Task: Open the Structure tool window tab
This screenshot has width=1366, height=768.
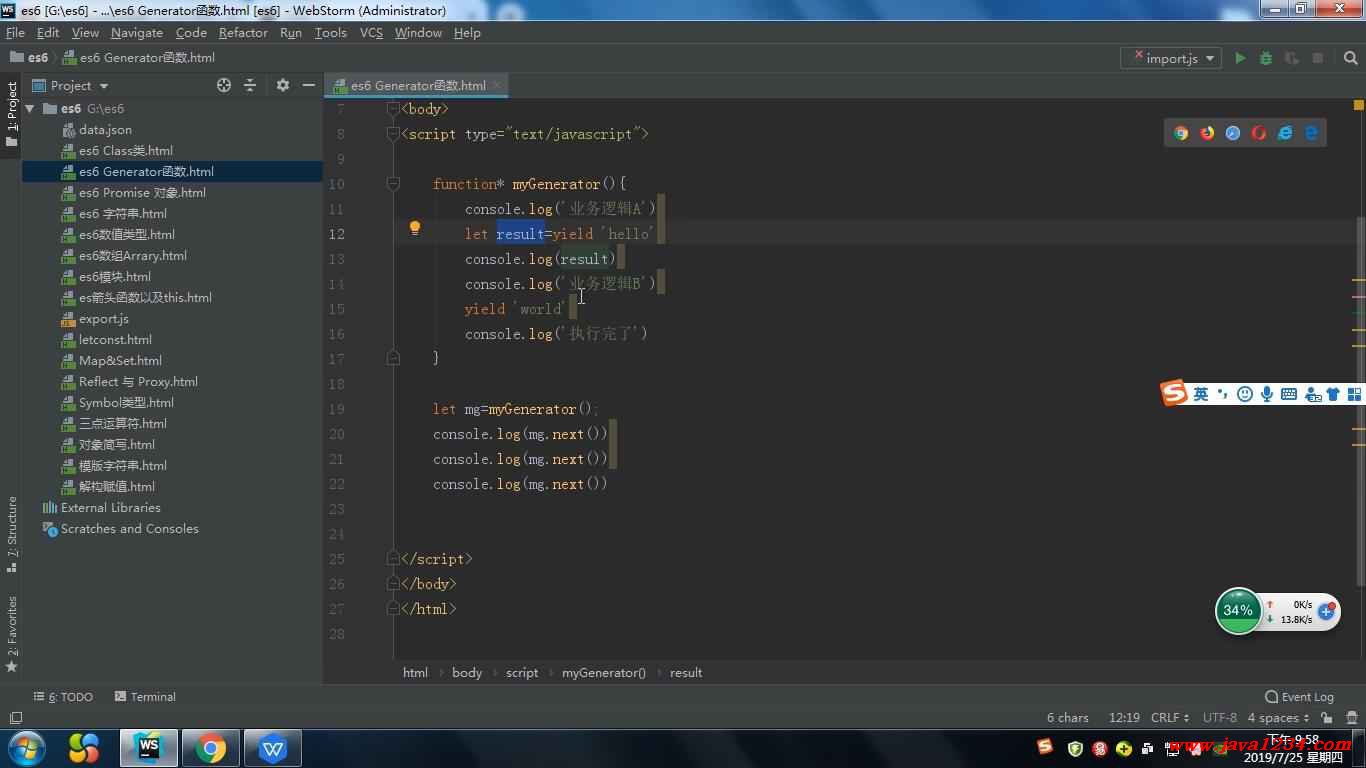Action: [x=11, y=534]
